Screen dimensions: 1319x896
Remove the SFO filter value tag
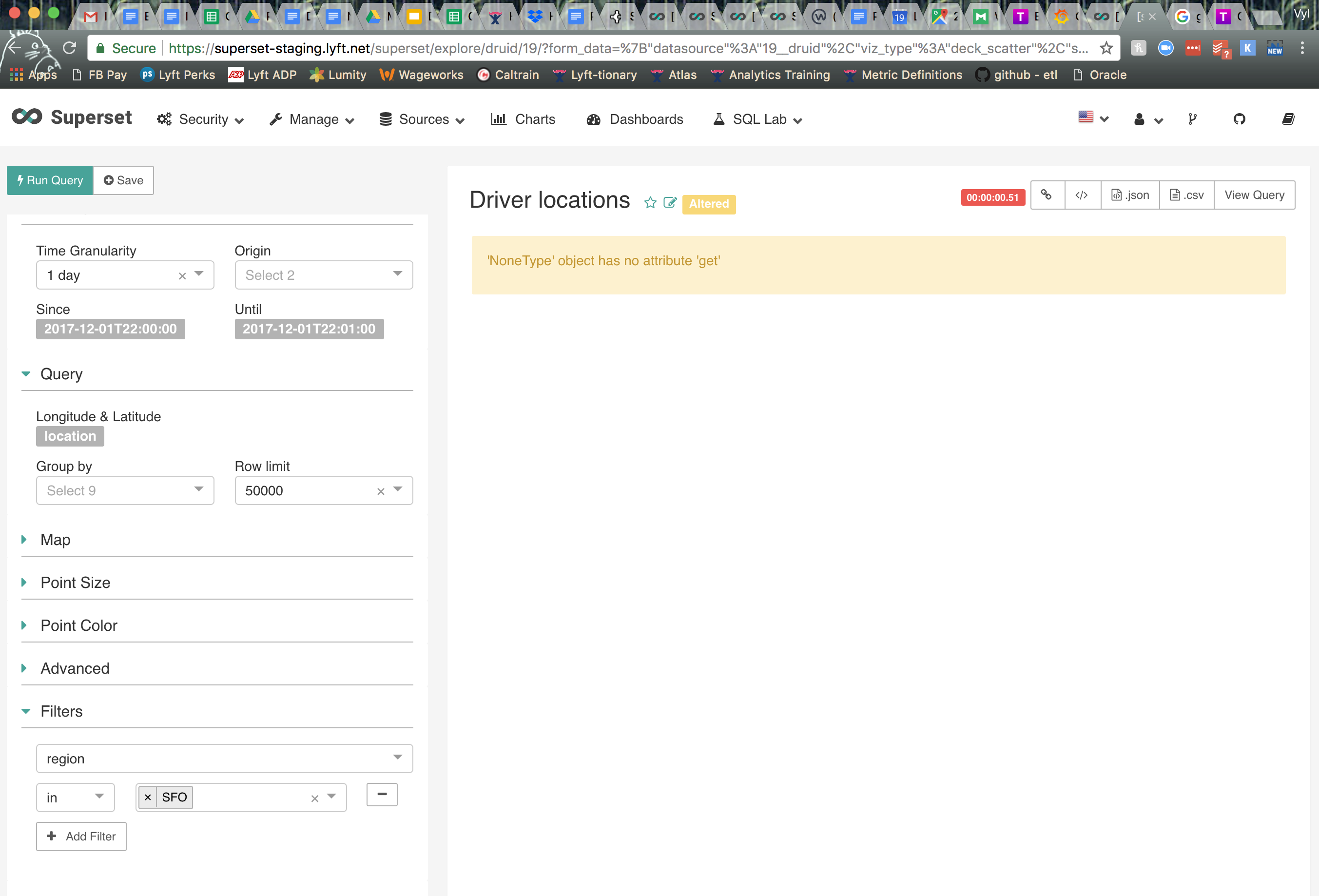tap(148, 797)
